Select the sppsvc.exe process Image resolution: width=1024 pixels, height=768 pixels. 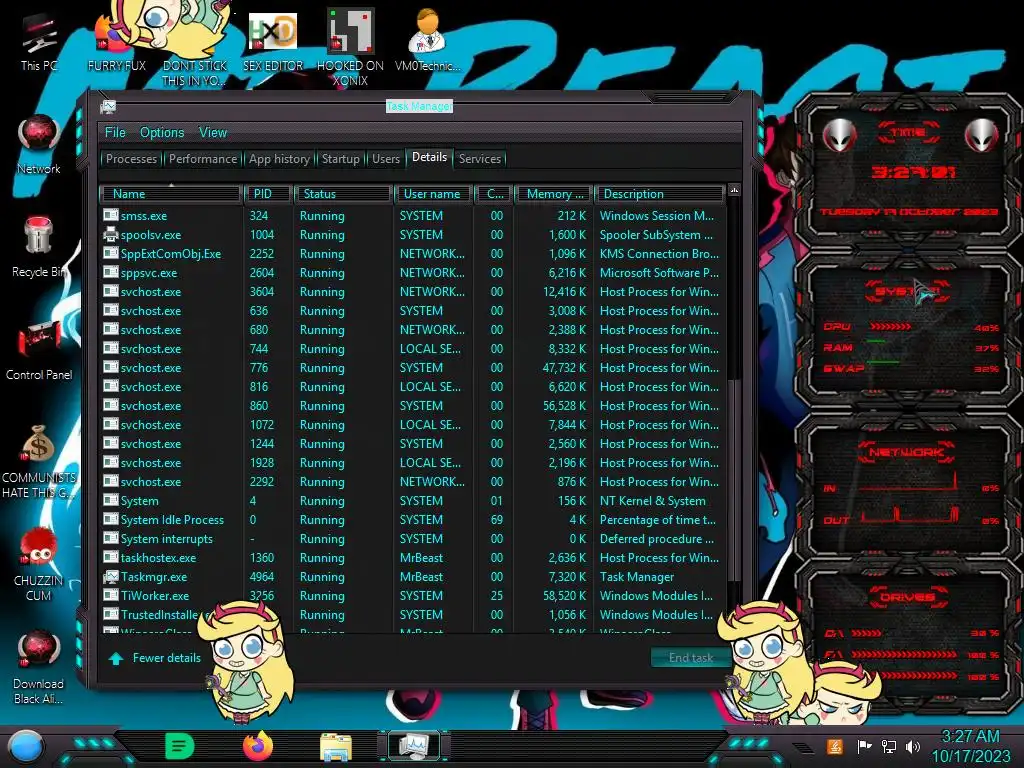coord(413,272)
